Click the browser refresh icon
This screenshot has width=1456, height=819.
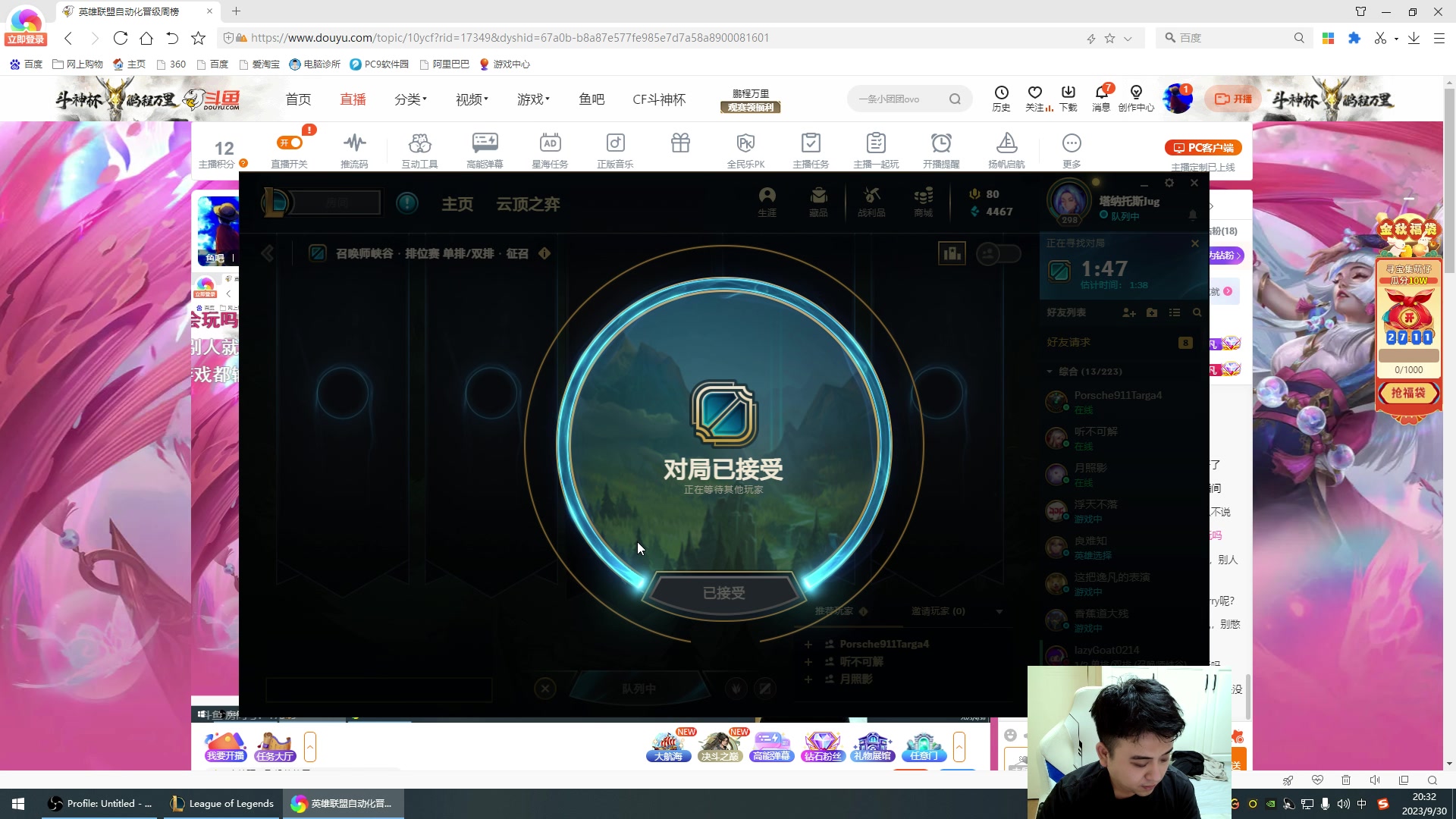pos(120,38)
